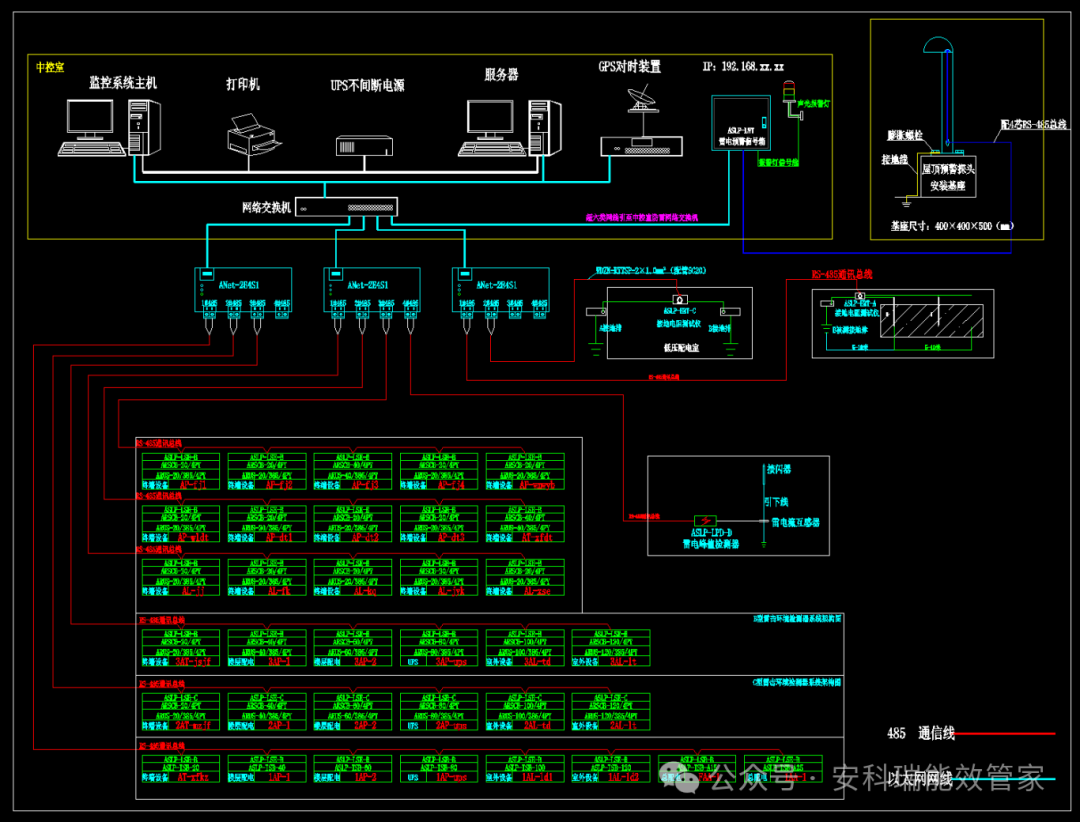Click the AP-fj3 device block

(x=353, y=471)
